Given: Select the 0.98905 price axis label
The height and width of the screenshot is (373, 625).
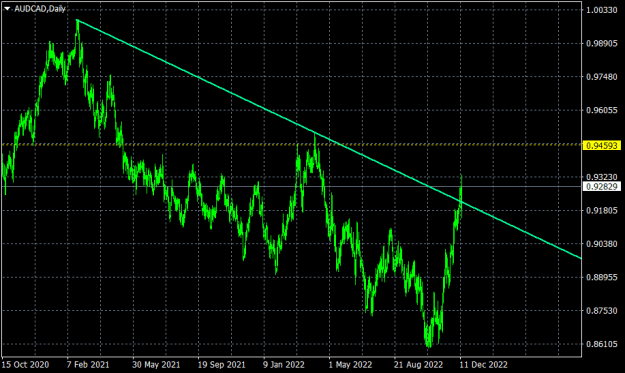Looking at the screenshot, I should click(602, 43).
